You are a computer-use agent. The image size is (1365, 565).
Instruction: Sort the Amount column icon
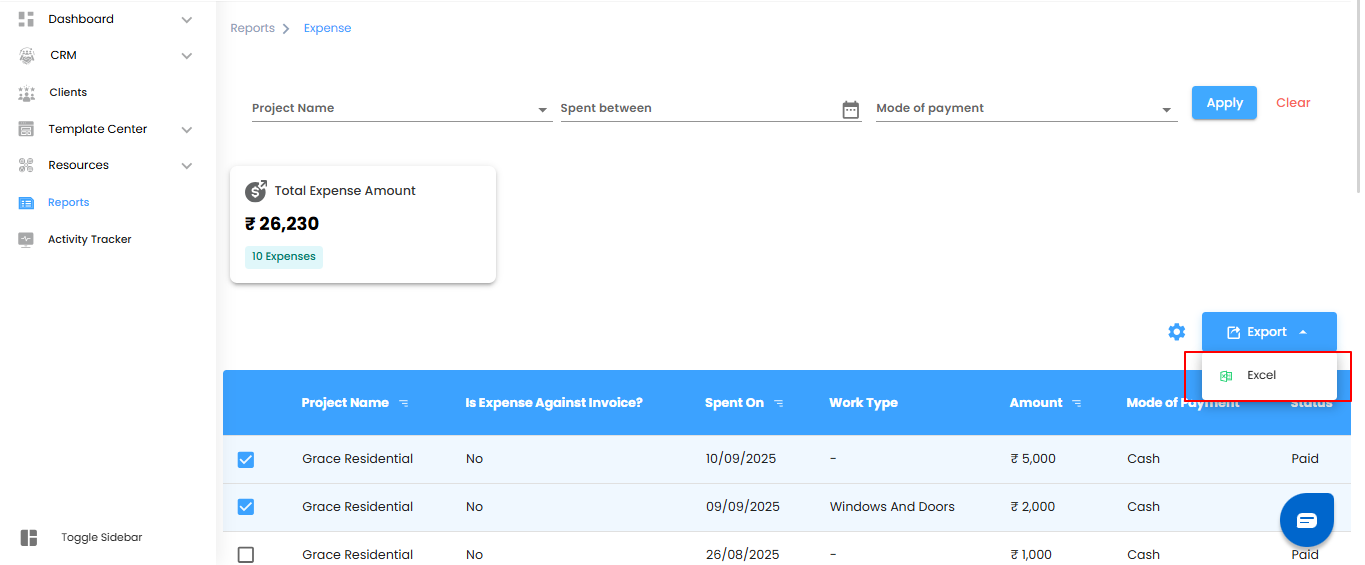tap(1077, 403)
